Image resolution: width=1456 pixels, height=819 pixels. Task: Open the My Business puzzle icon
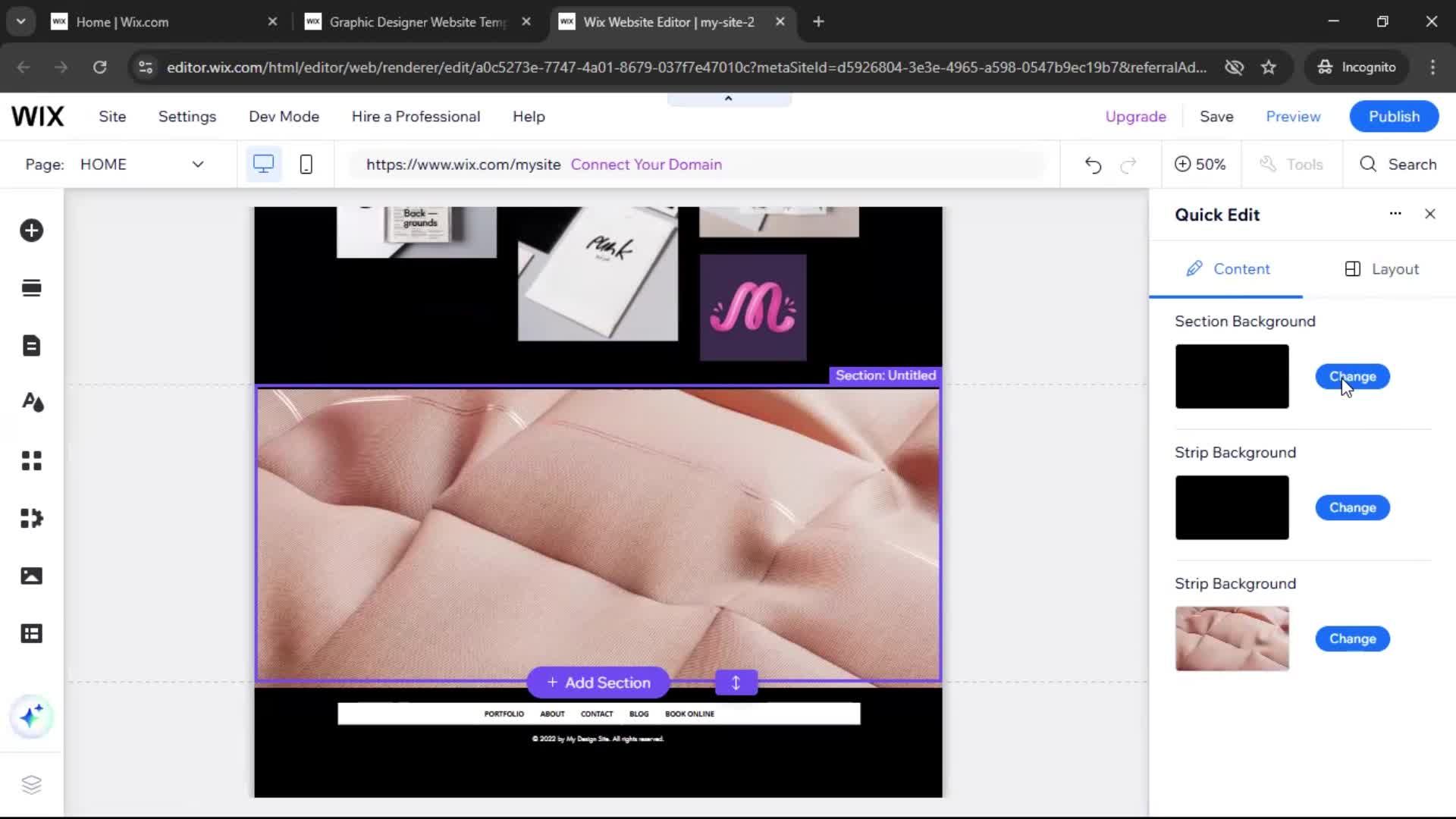(x=31, y=518)
